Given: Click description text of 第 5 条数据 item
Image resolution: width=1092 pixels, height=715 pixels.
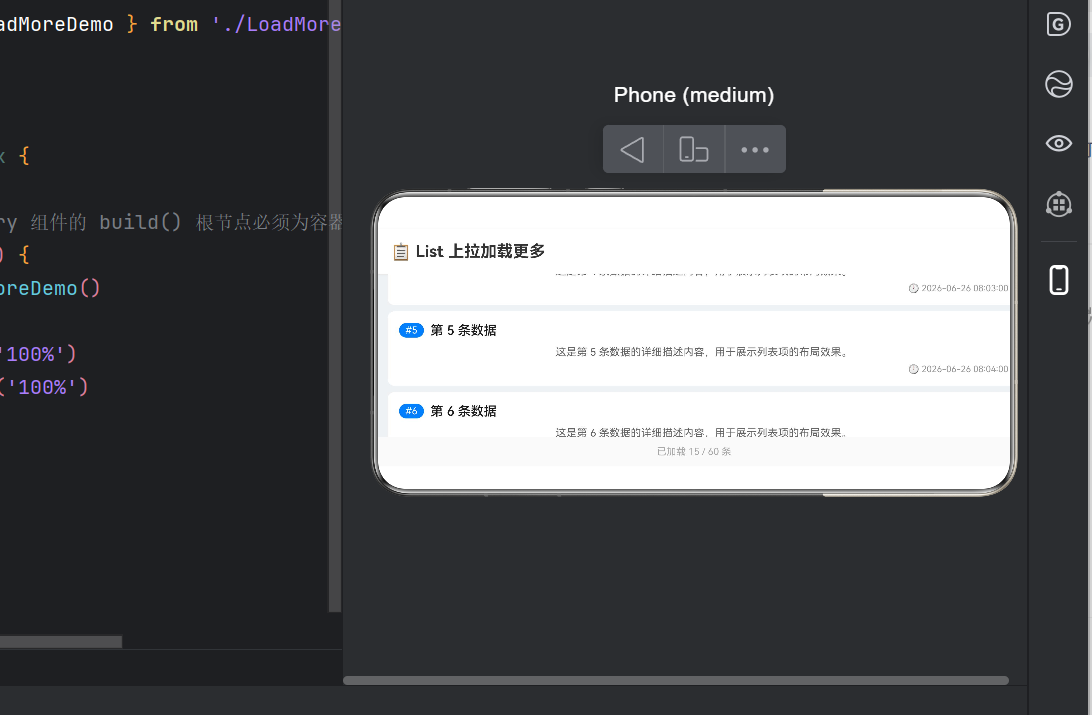Looking at the screenshot, I should pyautogui.click(x=703, y=352).
